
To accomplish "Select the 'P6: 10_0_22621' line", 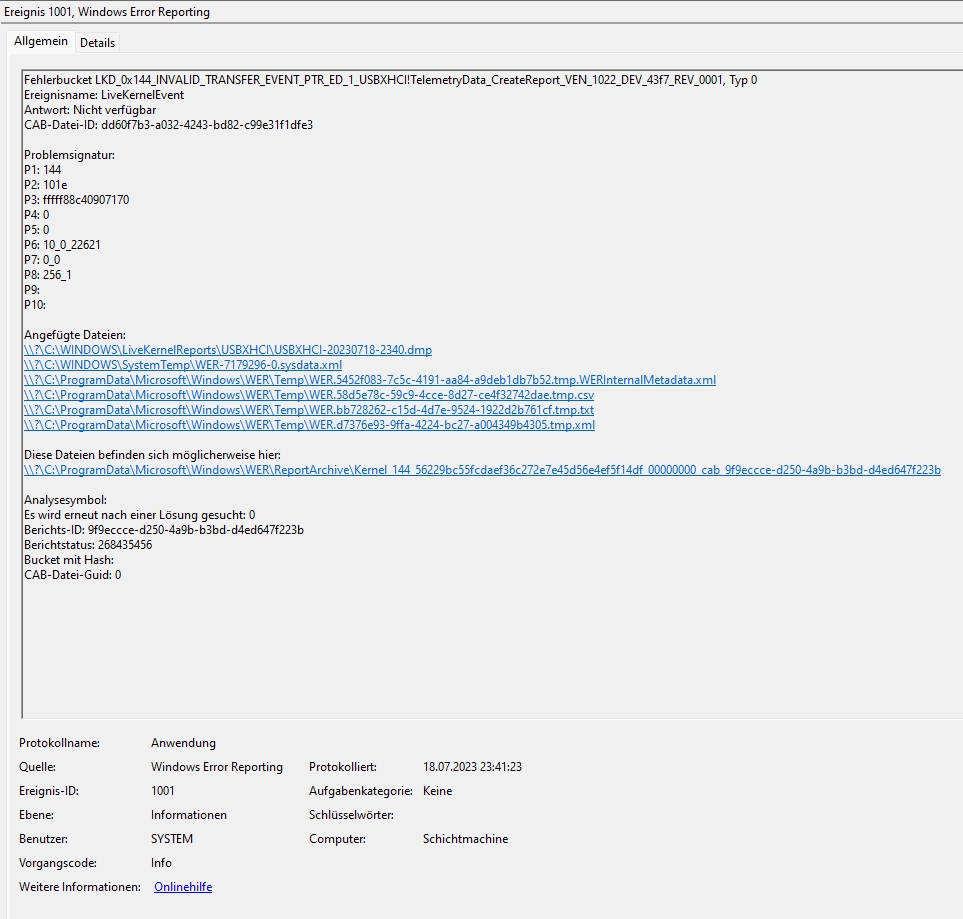I will point(62,244).
